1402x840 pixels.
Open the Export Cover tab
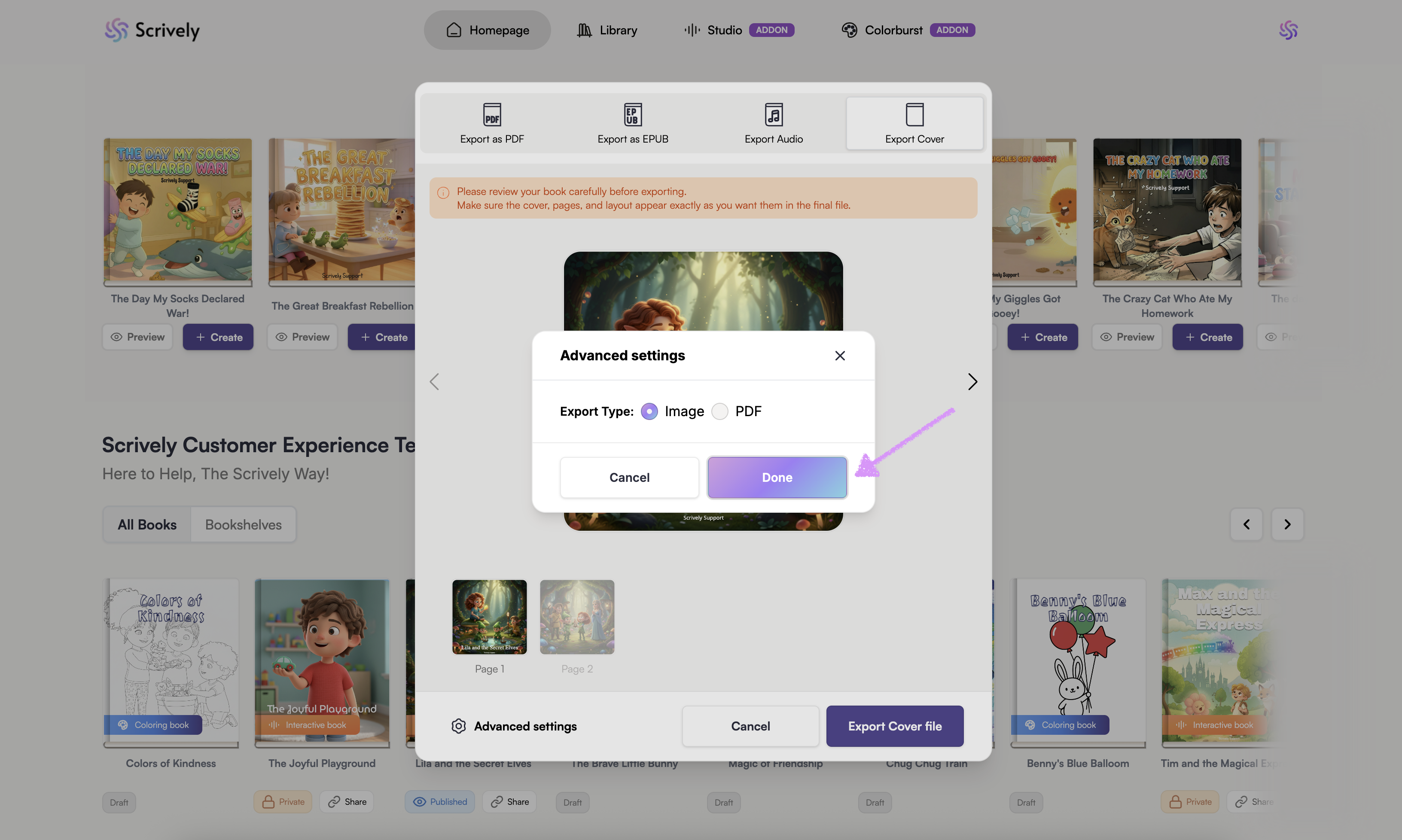[x=914, y=123]
